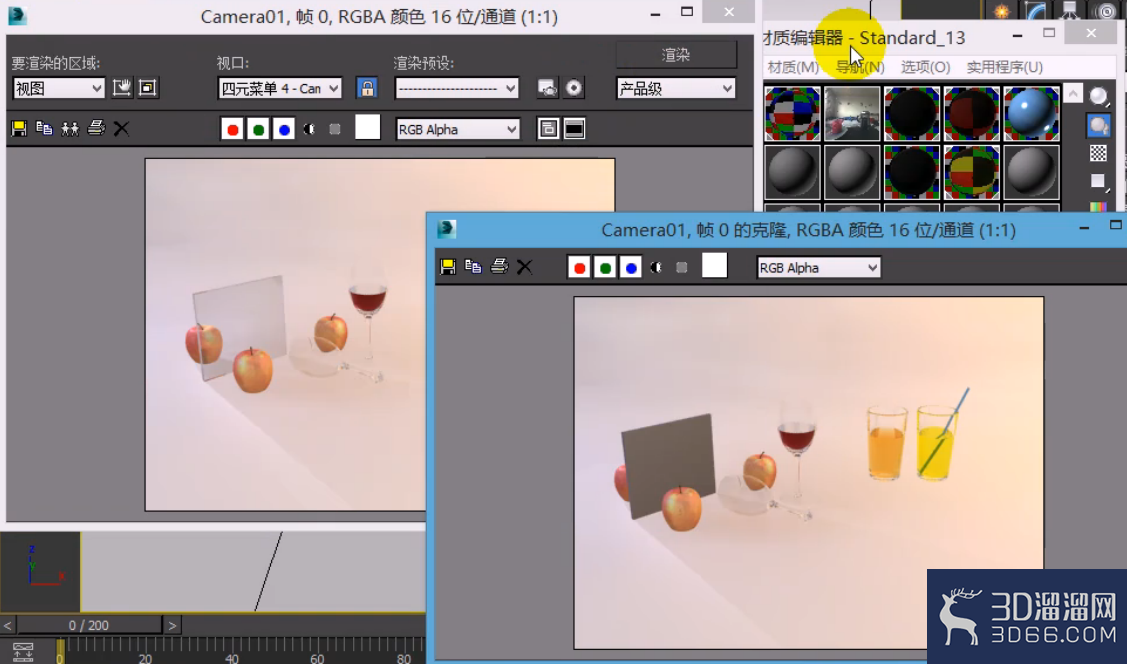Image resolution: width=1127 pixels, height=664 pixels.
Task: Toggle blue channel in main render window
Action: pyautogui.click(x=285, y=129)
